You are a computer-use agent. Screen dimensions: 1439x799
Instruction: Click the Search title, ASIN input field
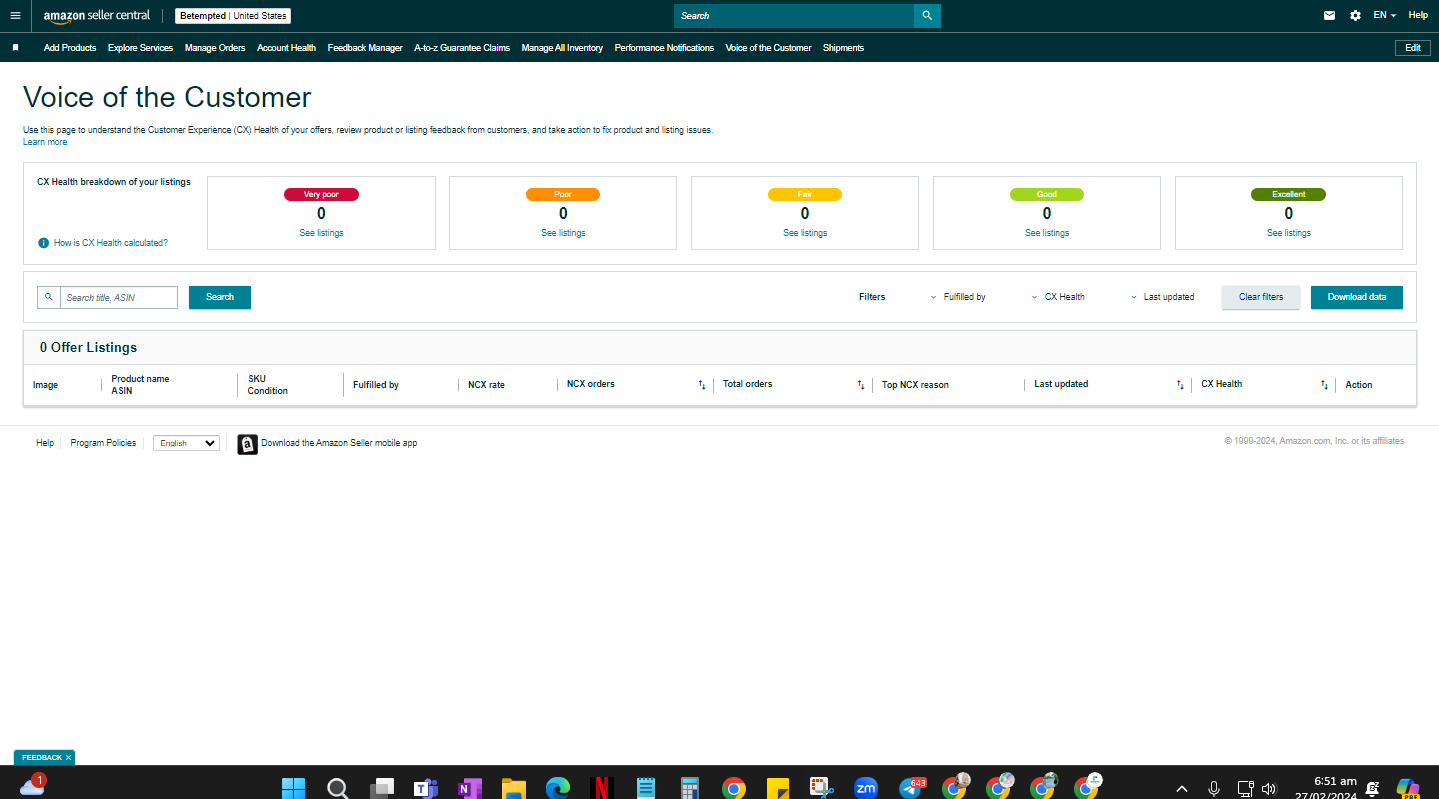click(x=119, y=297)
